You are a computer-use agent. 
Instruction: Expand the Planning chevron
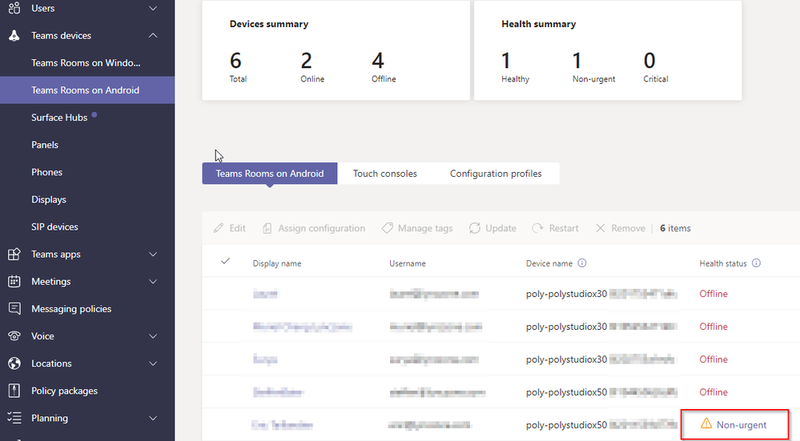[x=153, y=418]
